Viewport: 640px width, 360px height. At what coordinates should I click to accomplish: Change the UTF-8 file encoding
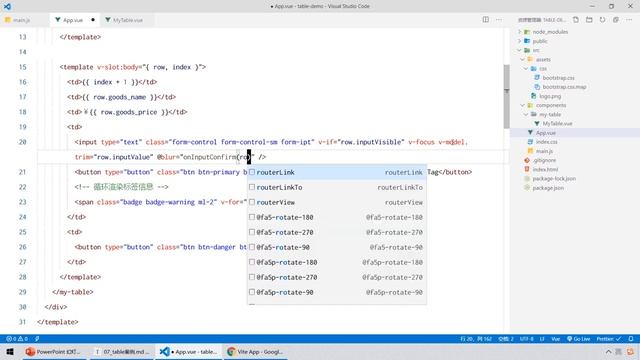point(526,339)
